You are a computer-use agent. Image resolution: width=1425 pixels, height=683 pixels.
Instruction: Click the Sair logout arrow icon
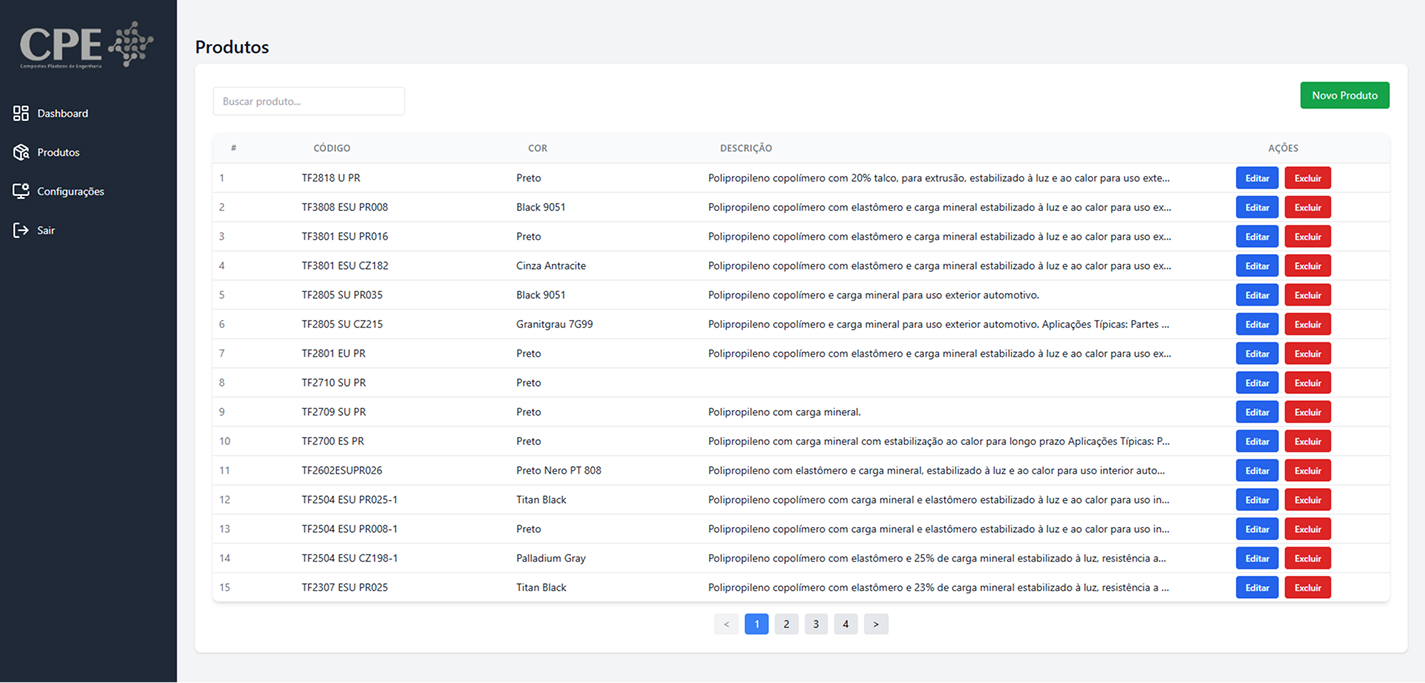click(21, 230)
